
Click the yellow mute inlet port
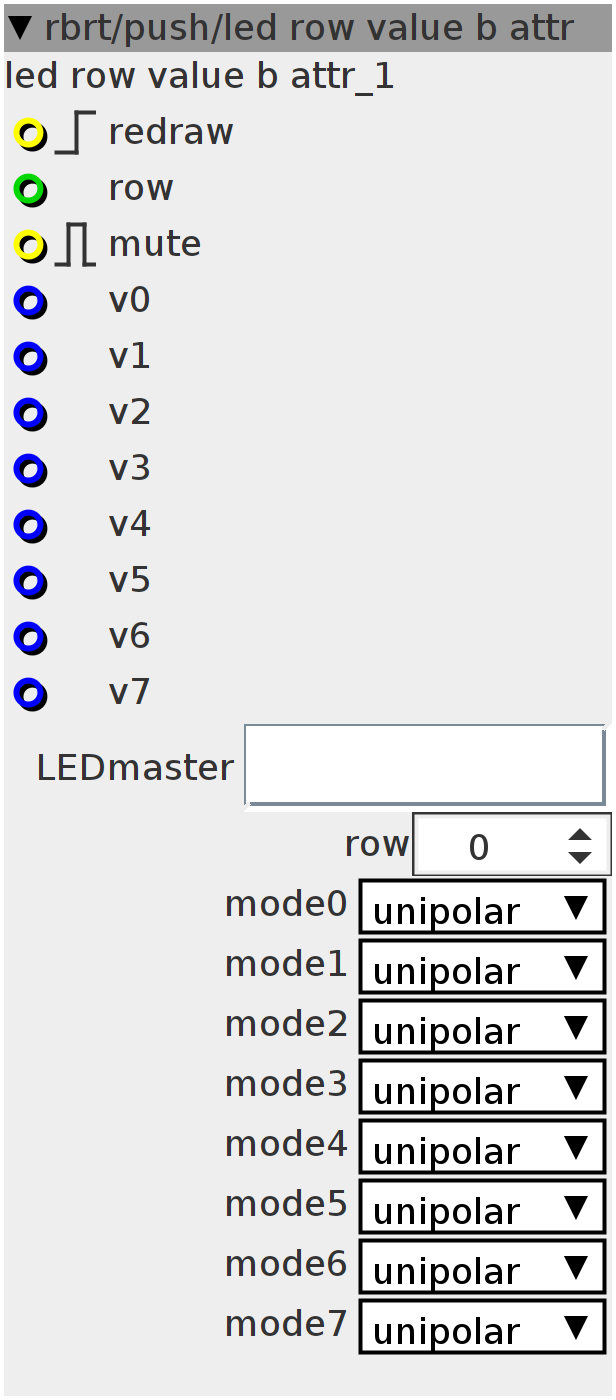coord(30,245)
